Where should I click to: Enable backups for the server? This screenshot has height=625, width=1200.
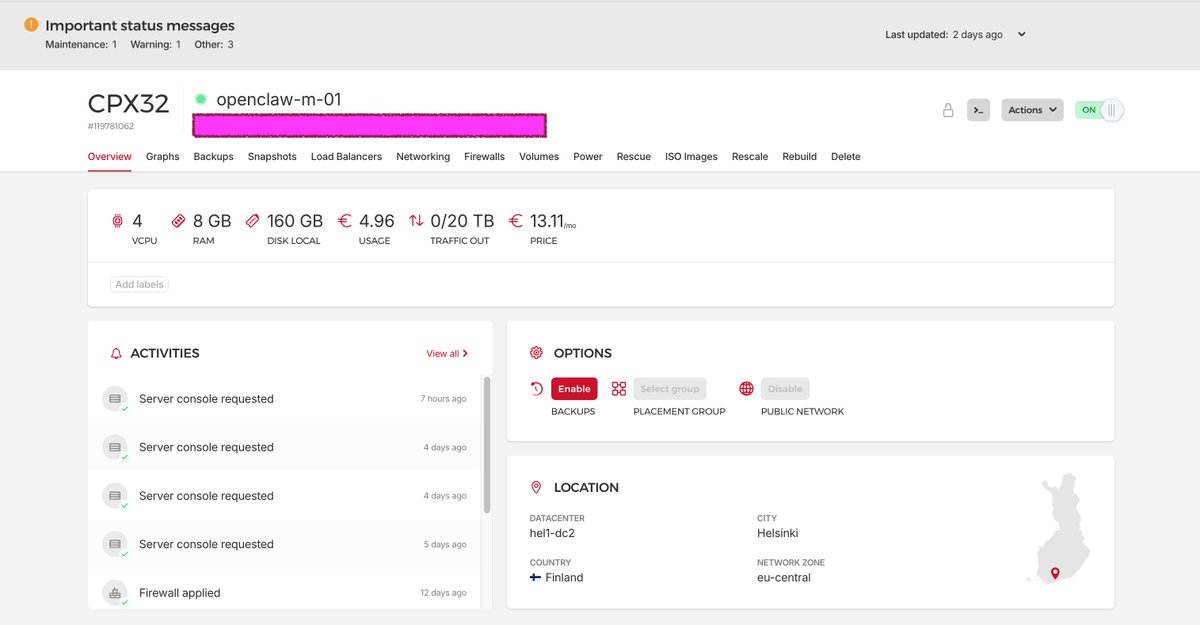coord(574,388)
